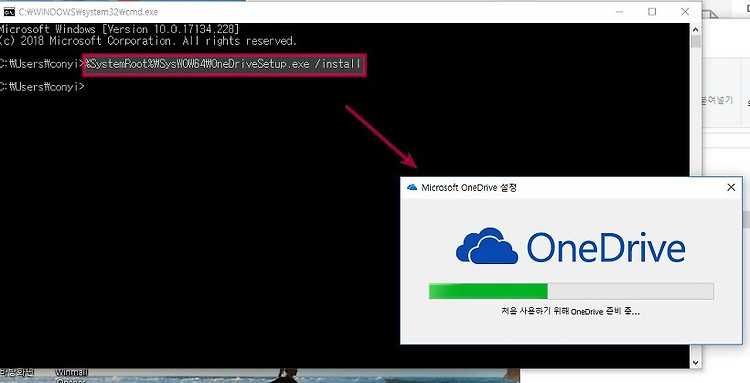Maximize the cmd.exe window
750x383 pixels.
click(x=652, y=11)
